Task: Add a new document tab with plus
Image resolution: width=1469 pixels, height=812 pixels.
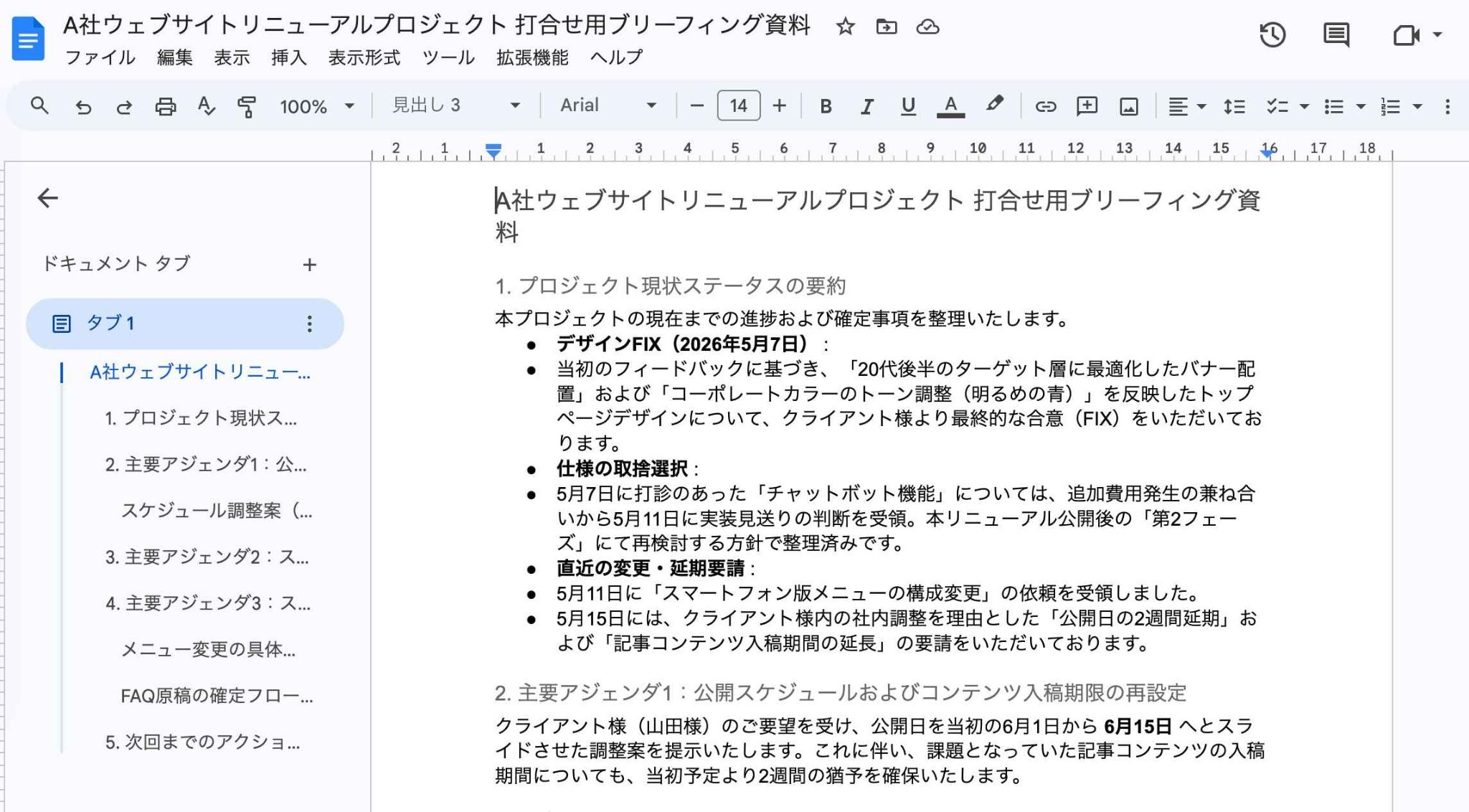Action: click(x=309, y=265)
